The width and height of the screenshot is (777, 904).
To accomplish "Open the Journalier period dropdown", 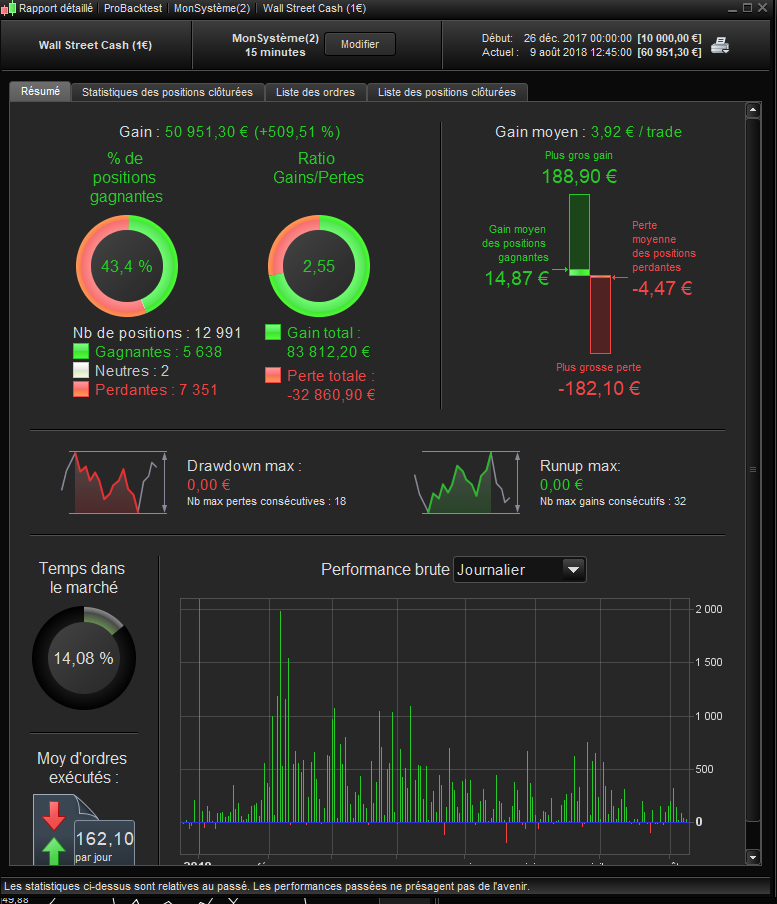I will tap(519, 570).
